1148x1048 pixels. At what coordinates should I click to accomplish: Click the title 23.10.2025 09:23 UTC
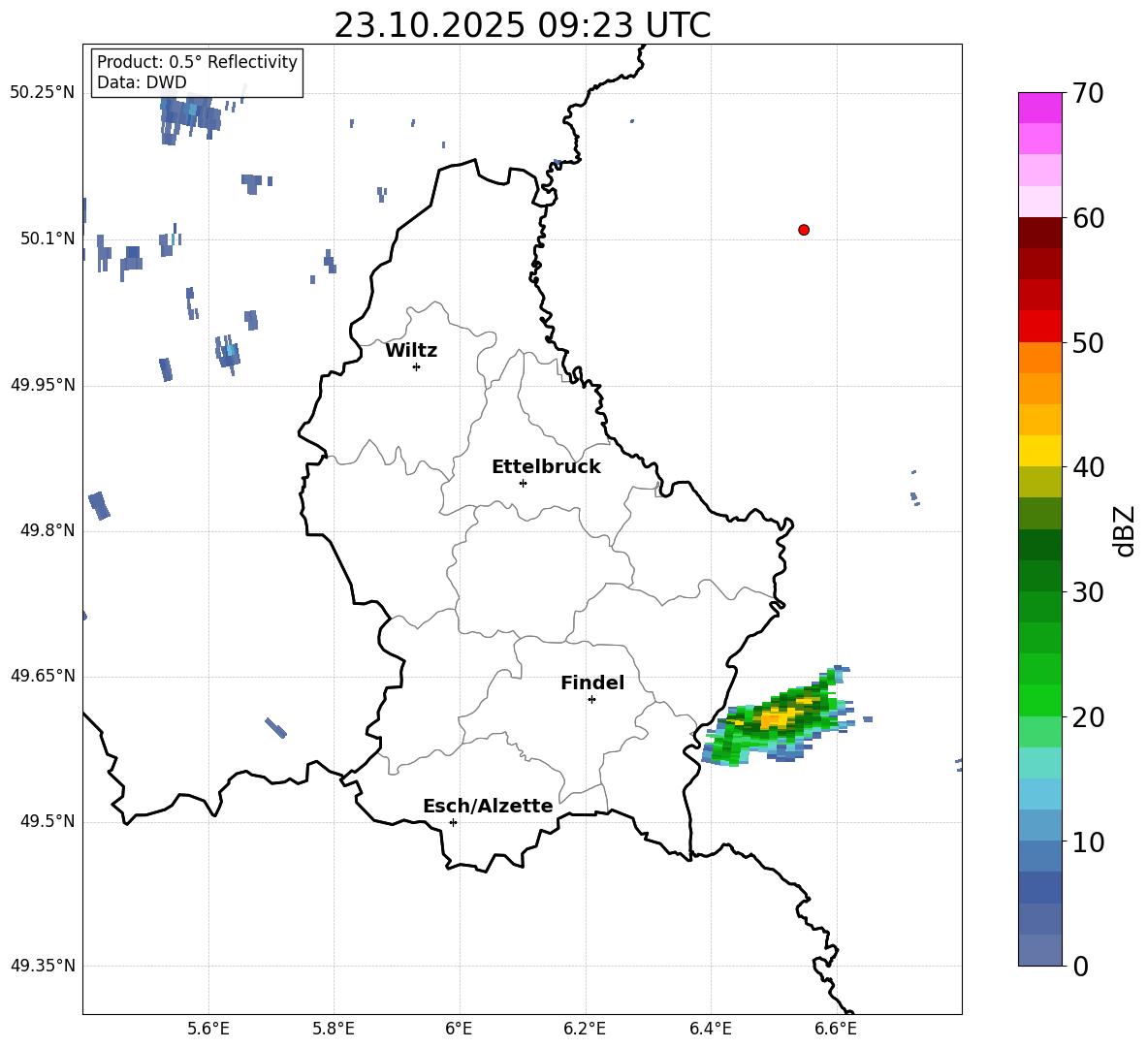pyautogui.click(x=522, y=25)
